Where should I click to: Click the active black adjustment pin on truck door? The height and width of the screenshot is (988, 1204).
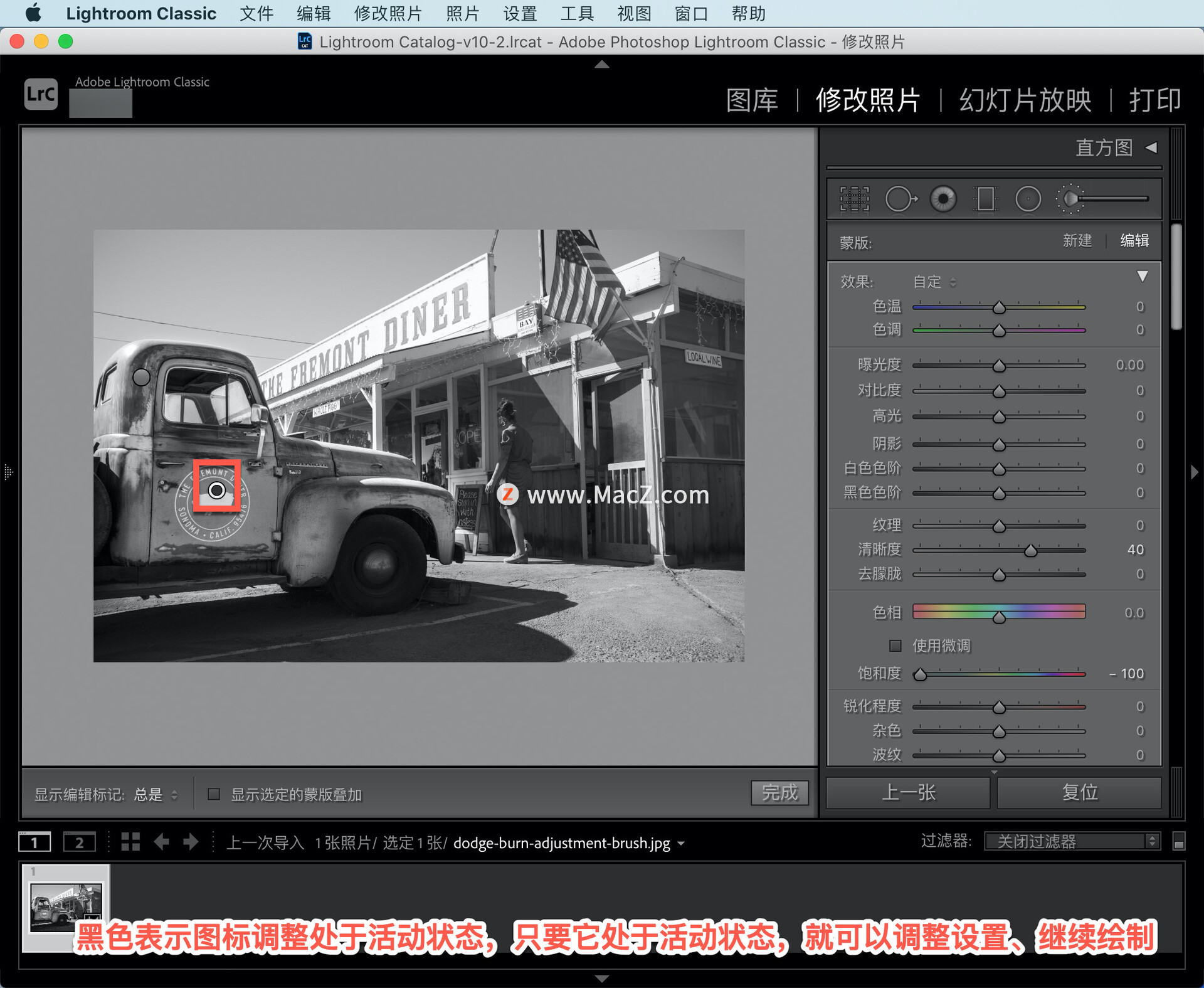[217, 490]
